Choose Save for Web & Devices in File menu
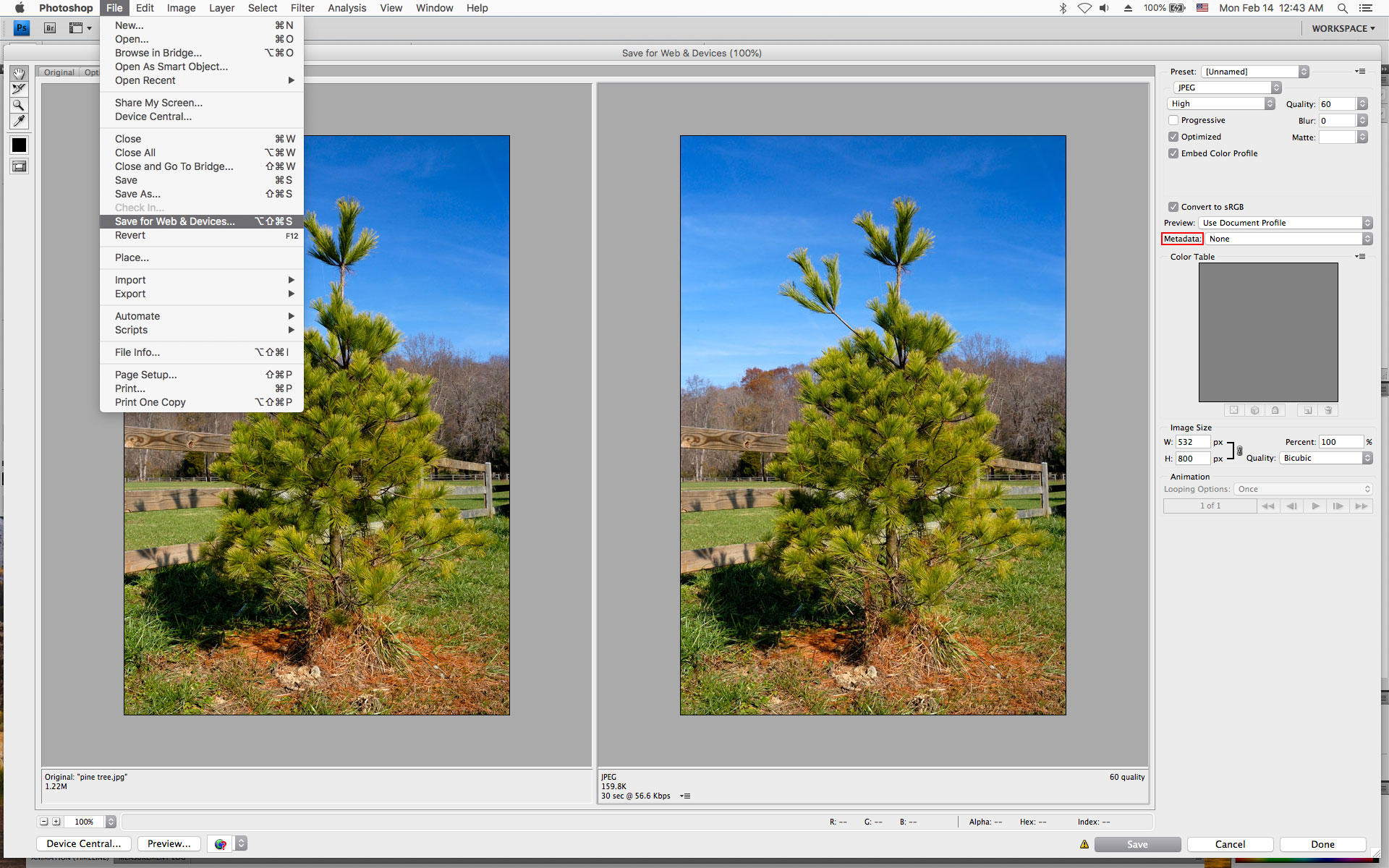 174,221
